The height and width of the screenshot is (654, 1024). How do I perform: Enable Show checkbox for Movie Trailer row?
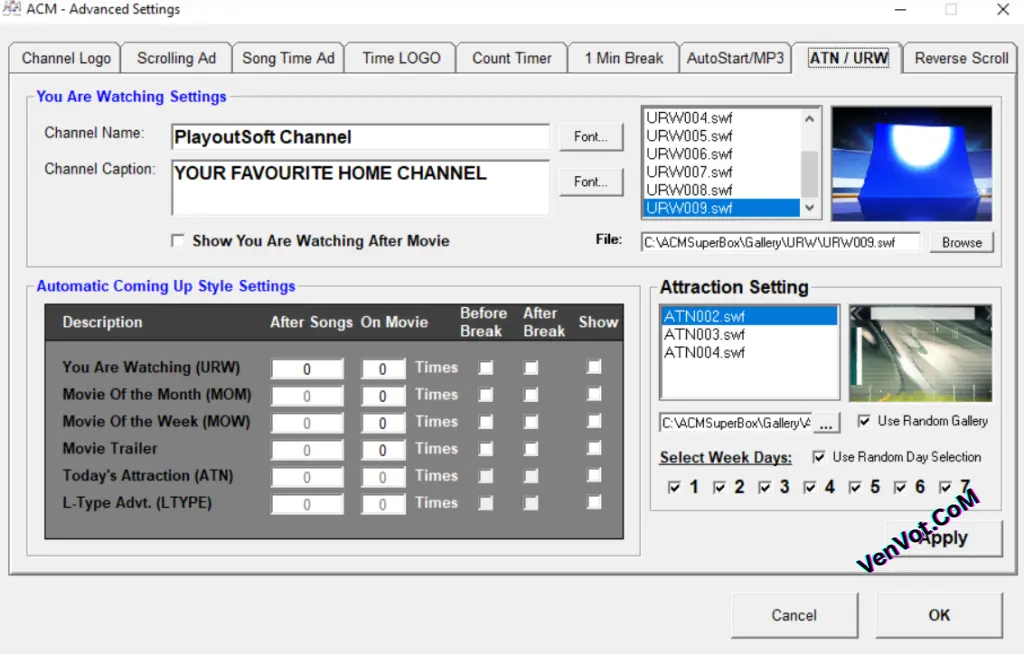595,449
